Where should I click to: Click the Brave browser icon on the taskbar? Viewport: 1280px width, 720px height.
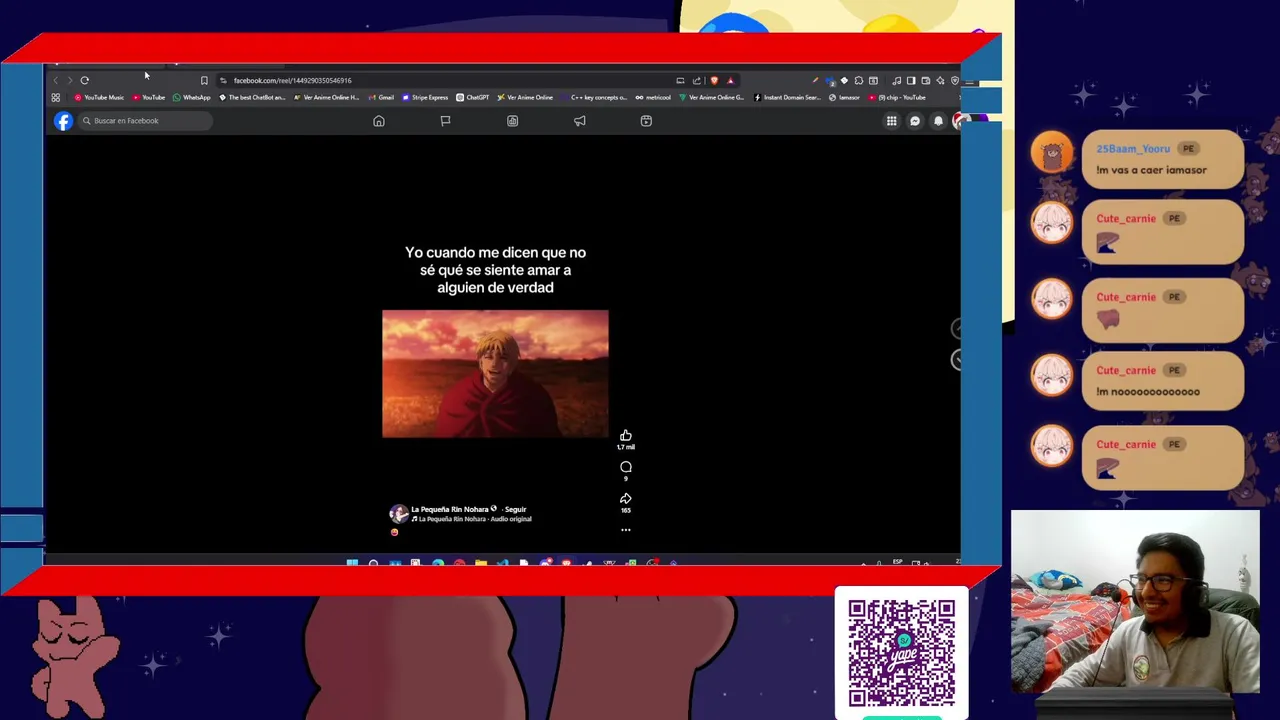pyautogui.click(x=566, y=563)
